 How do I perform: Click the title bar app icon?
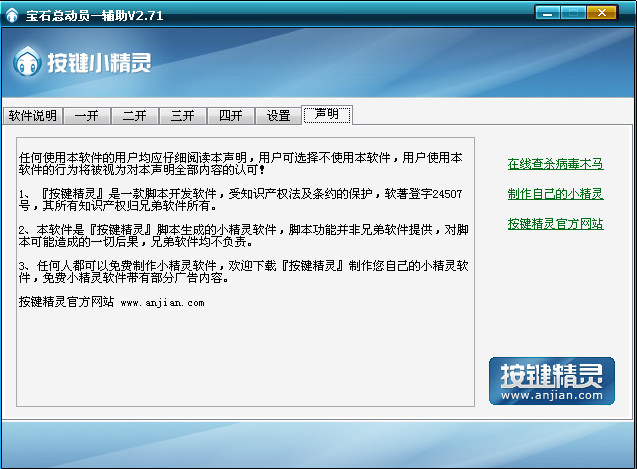pyautogui.click(x=12, y=15)
